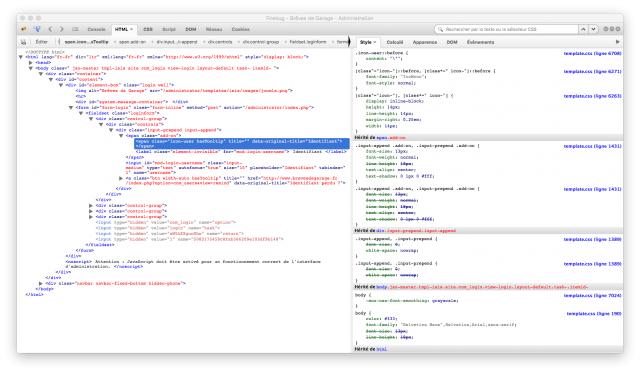The width and height of the screenshot is (640, 373).
Task: Collapse the div id content node
Action: click(51, 80)
